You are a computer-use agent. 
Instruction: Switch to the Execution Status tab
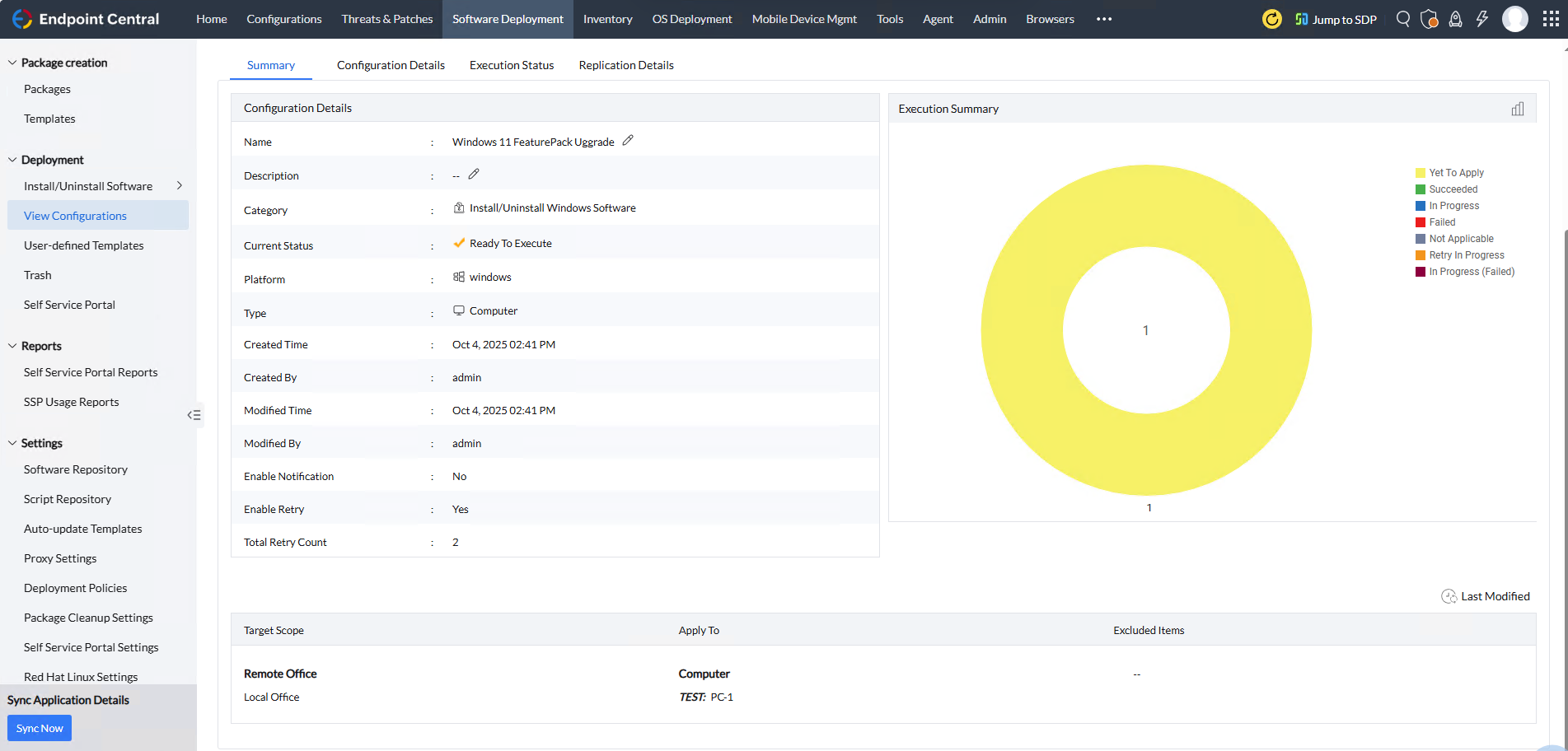[511, 65]
